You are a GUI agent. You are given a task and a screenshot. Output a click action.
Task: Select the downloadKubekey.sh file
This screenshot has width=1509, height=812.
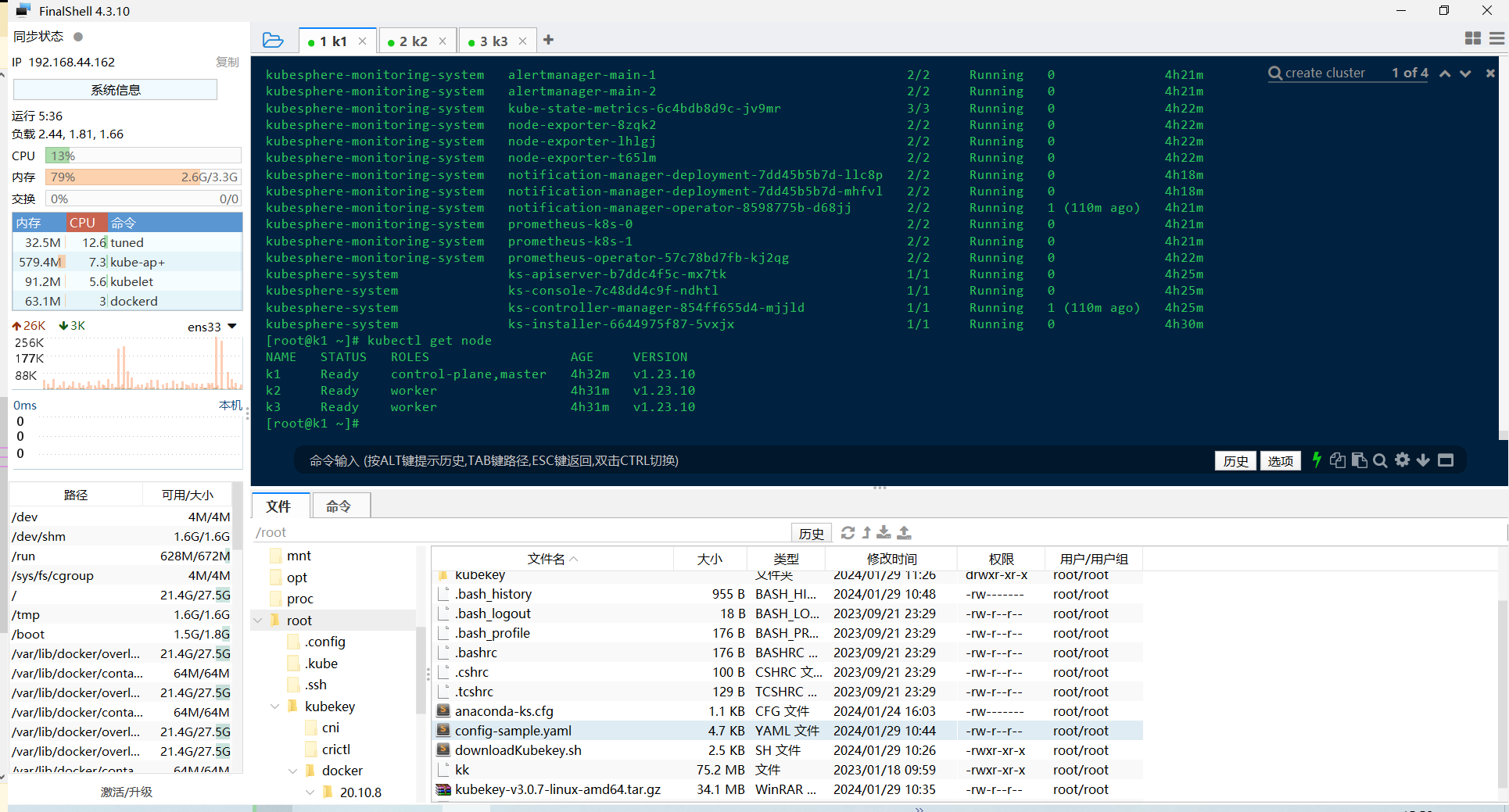coord(518,750)
